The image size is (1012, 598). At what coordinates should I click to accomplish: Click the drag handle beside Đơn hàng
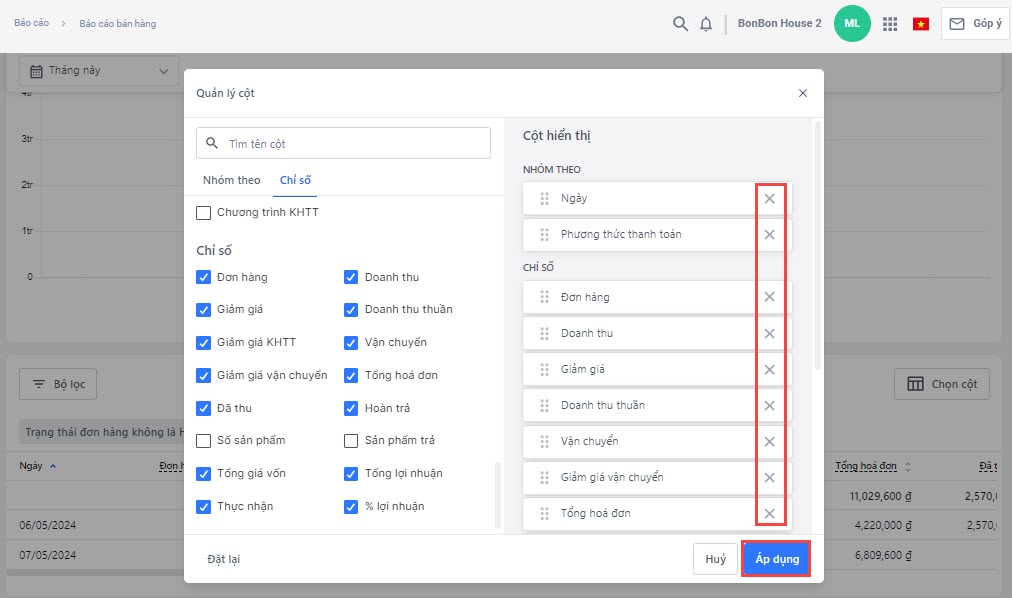coord(544,297)
